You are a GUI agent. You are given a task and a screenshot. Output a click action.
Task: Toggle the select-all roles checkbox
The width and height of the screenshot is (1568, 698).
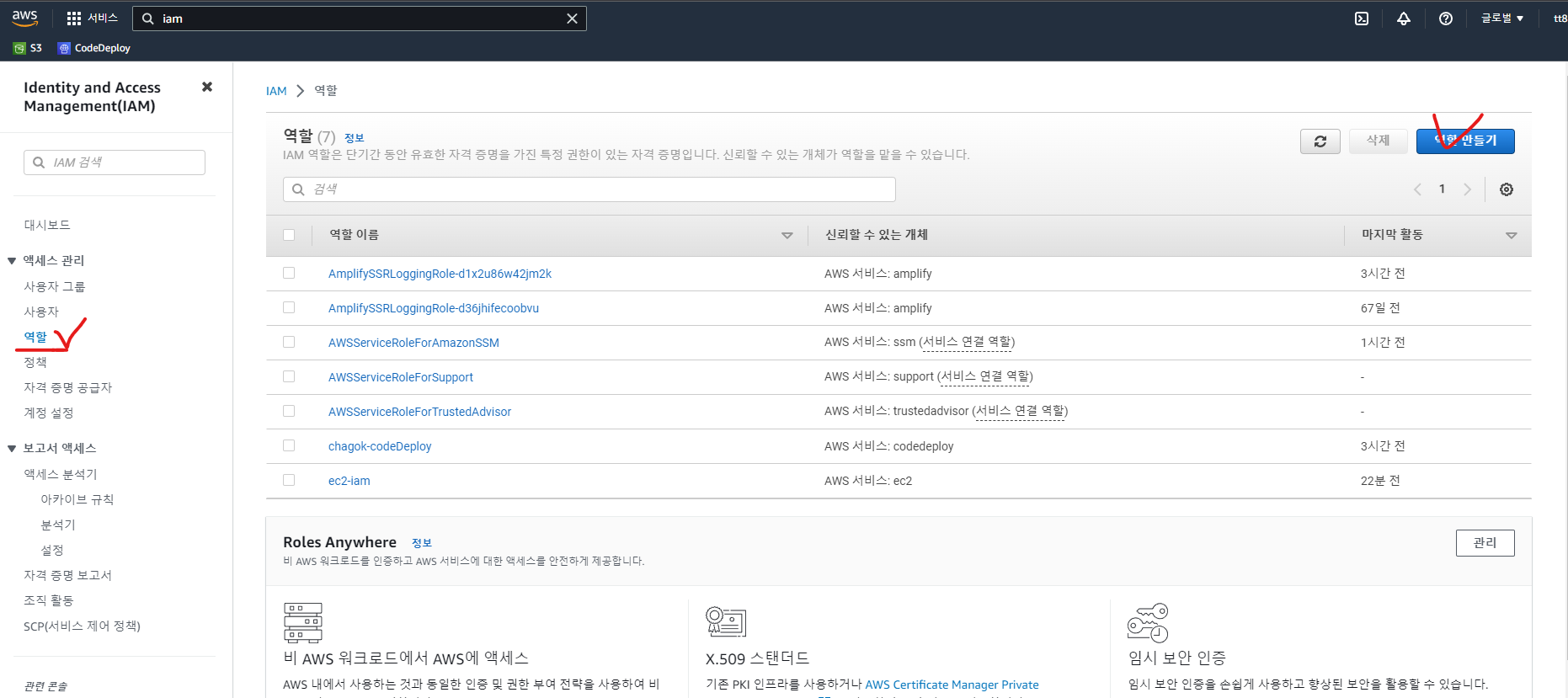289,235
